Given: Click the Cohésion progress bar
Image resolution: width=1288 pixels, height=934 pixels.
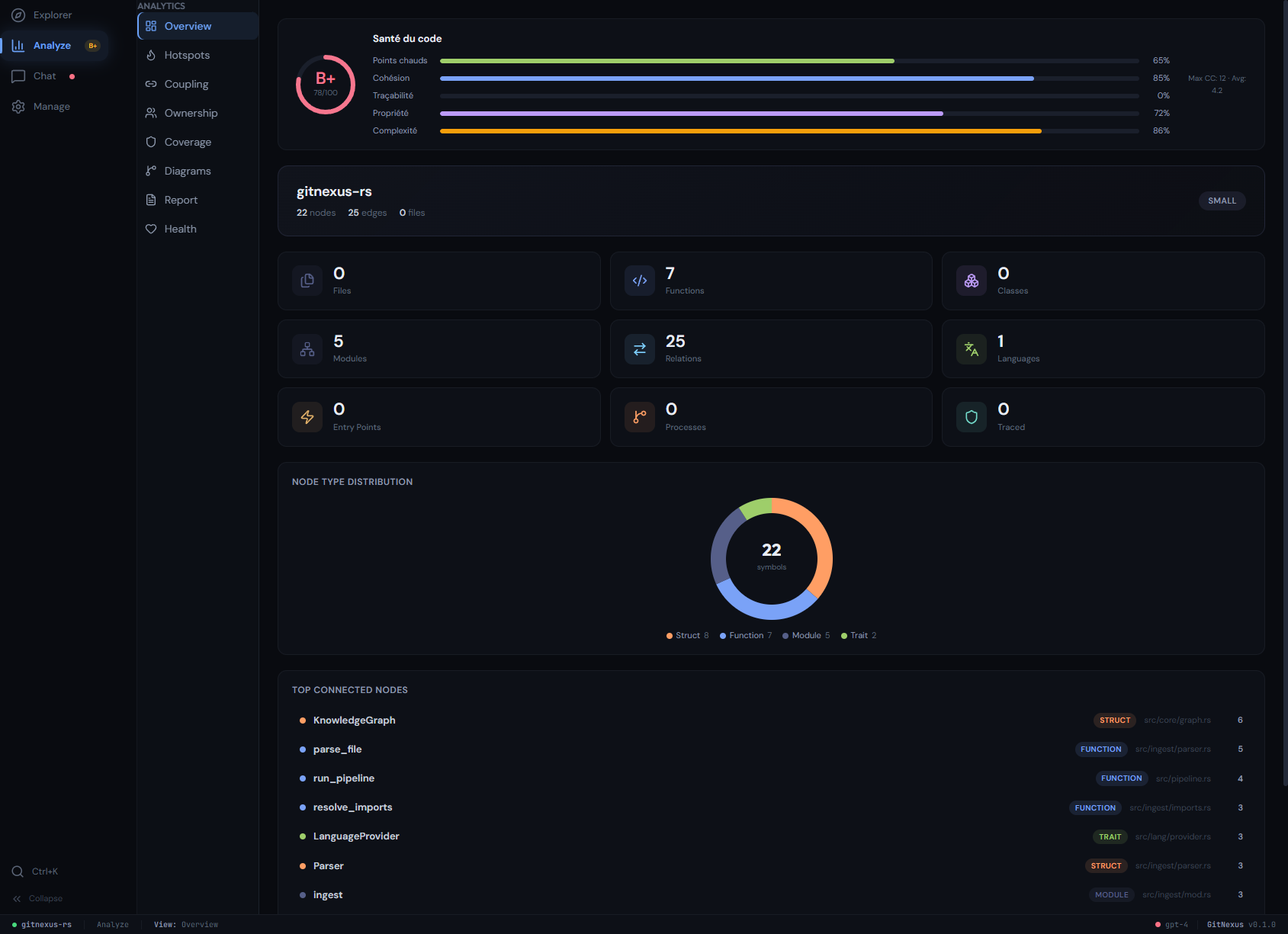Looking at the screenshot, I should (x=789, y=79).
